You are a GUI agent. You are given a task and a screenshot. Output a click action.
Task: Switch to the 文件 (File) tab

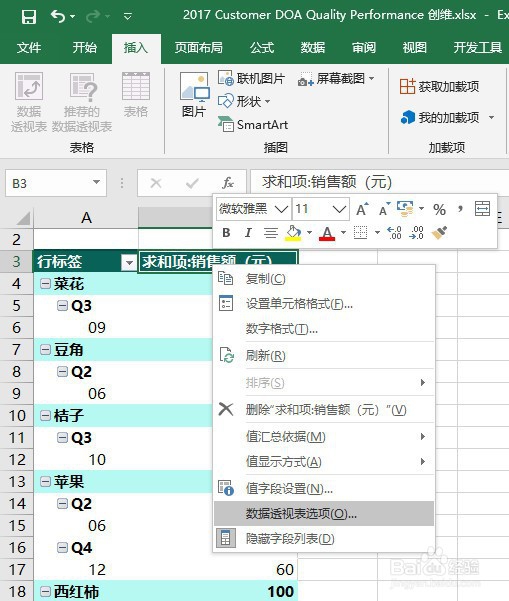[29, 48]
